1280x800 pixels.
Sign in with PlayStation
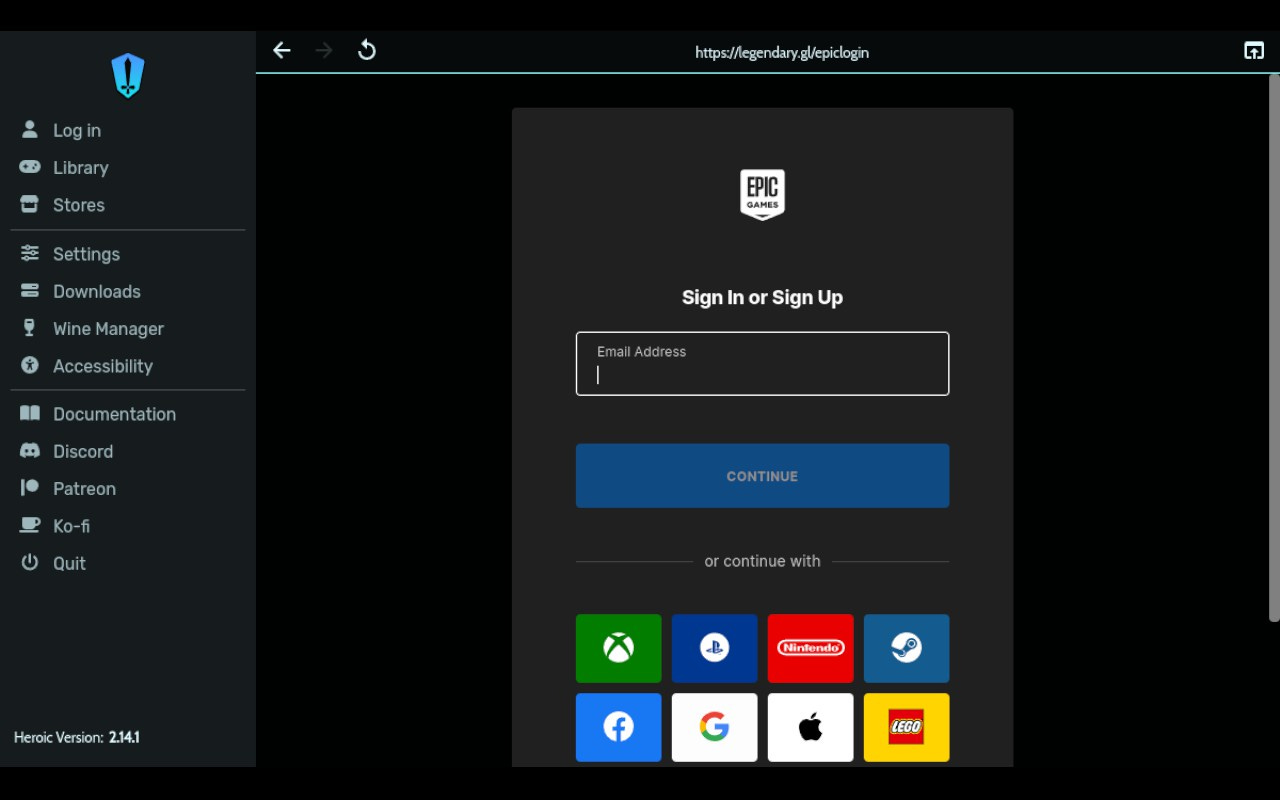pyautogui.click(x=714, y=648)
